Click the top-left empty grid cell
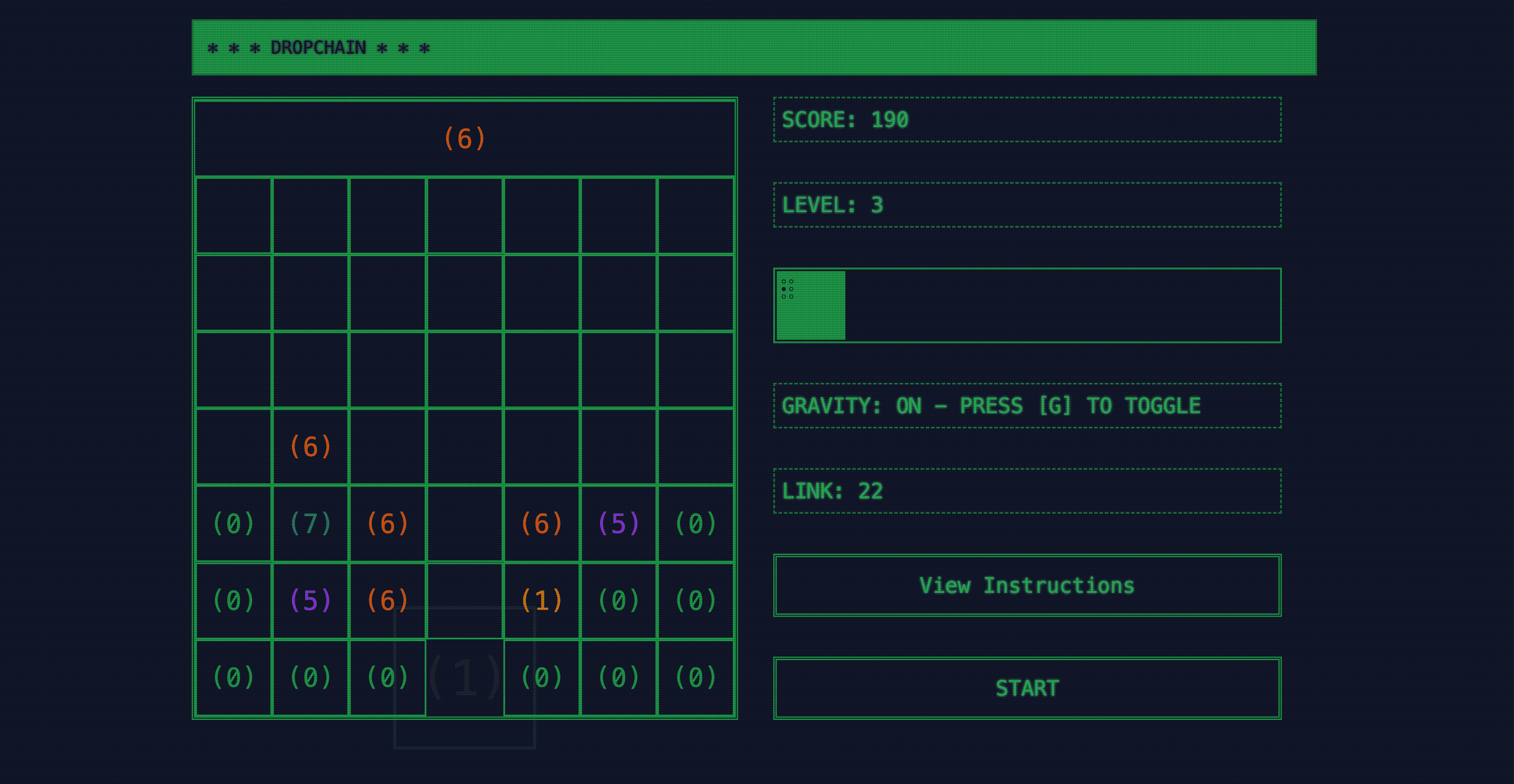This screenshot has width=1514, height=784. pos(233,216)
